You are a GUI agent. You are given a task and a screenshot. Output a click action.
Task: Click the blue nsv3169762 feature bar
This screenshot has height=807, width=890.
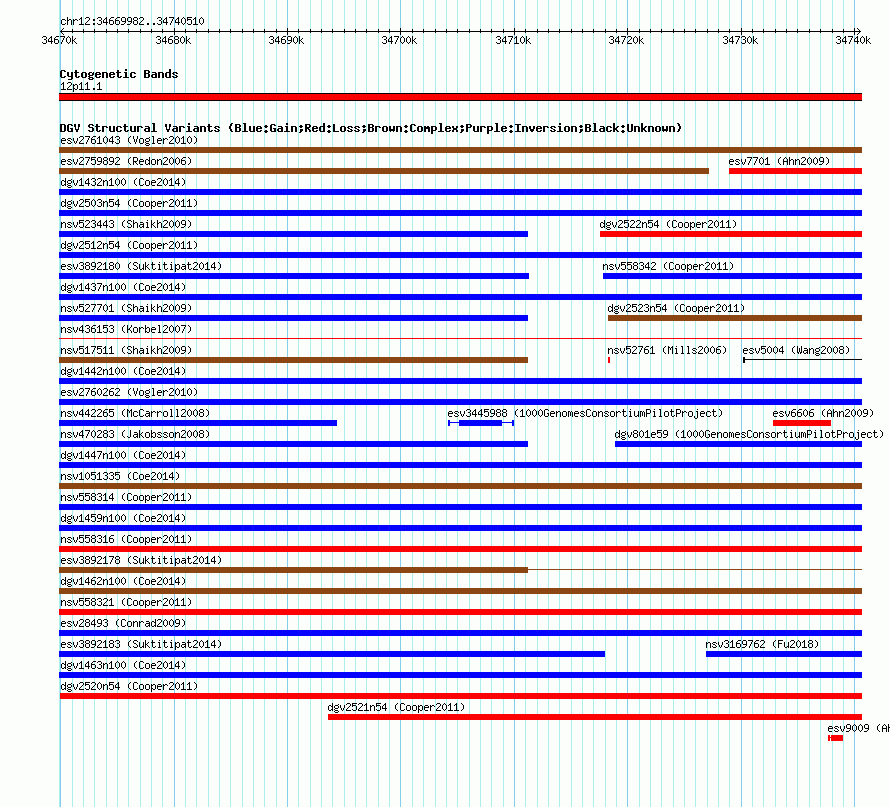pyautogui.click(x=784, y=654)
